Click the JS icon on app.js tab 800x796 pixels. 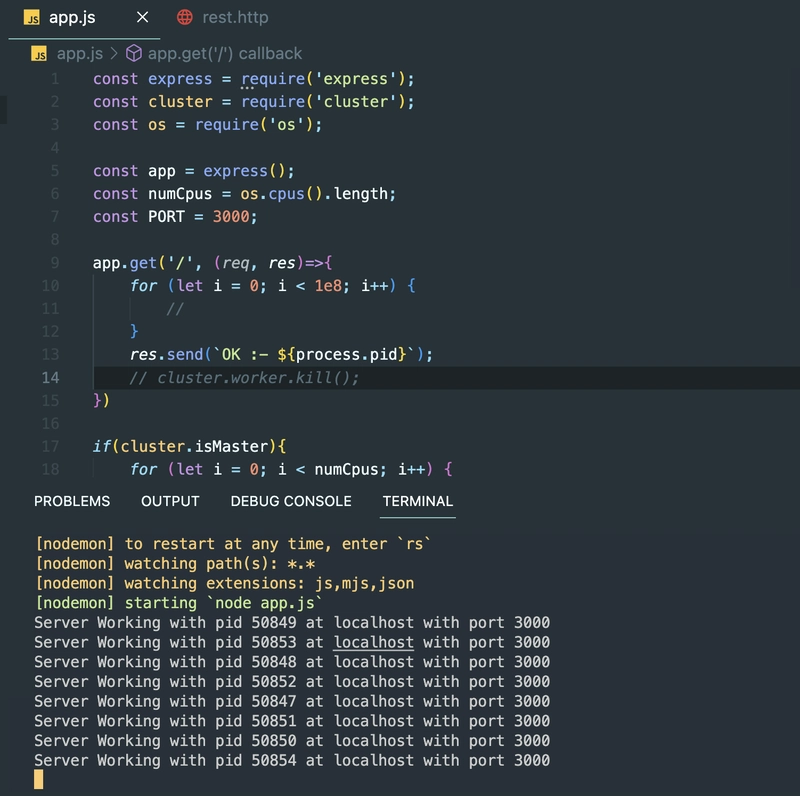pyautogui.click(x=32, y=18)
